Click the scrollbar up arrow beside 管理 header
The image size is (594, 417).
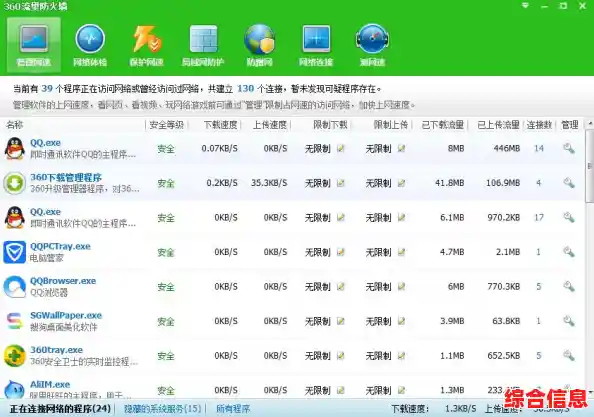(x=590, y=124)
